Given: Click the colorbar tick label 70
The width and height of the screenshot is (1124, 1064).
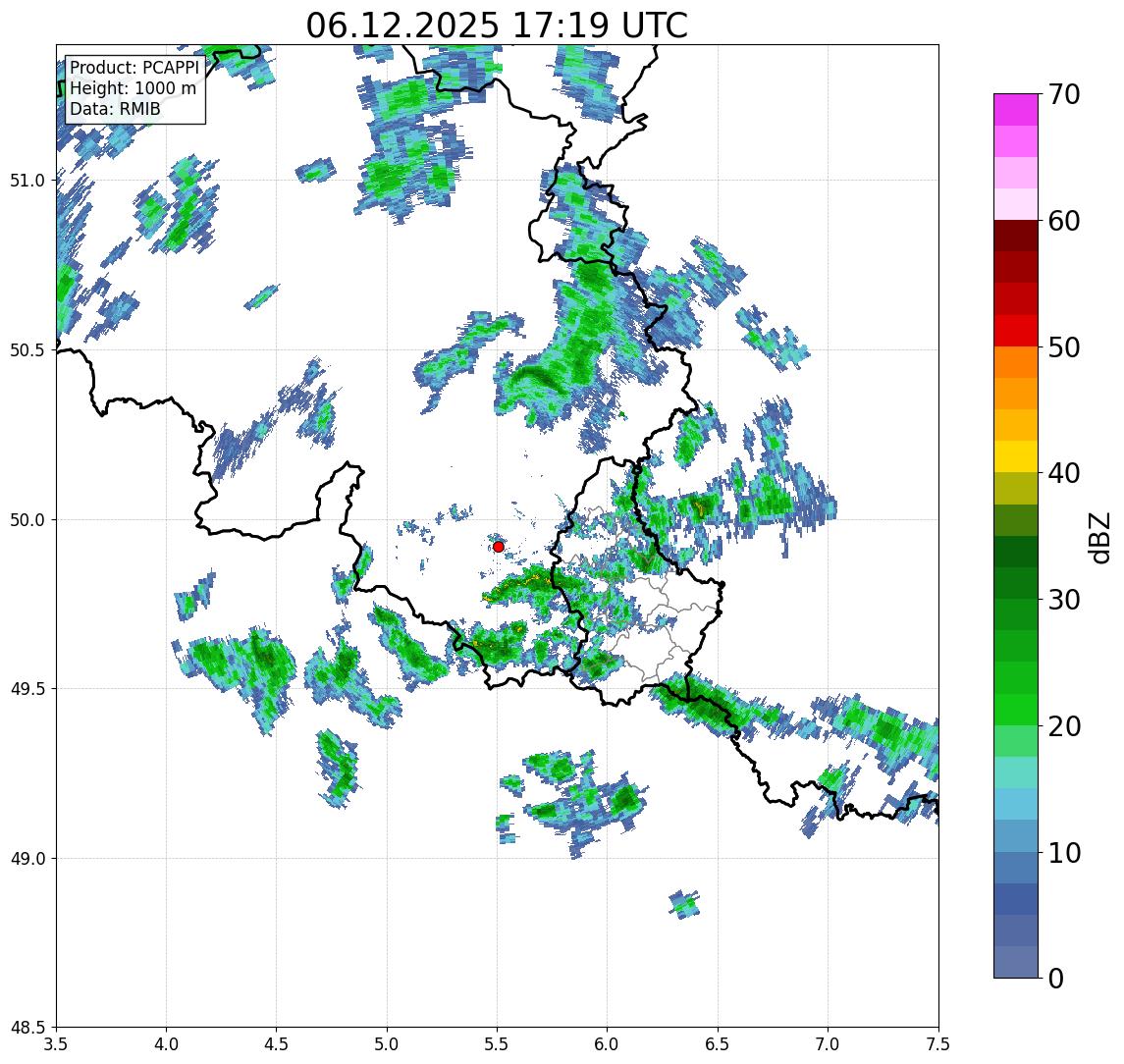Looking at the screenshot, I should click(x=1064, y=94).
